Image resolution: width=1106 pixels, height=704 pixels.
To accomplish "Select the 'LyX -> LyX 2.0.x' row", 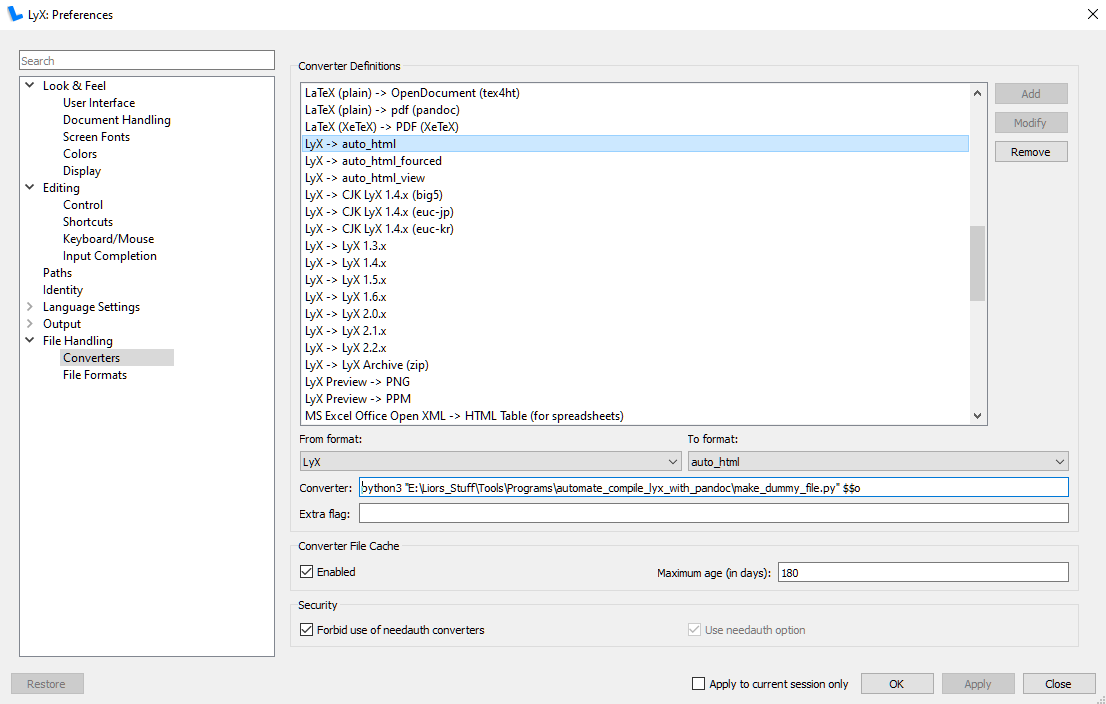I will click(x=635, y=314).
